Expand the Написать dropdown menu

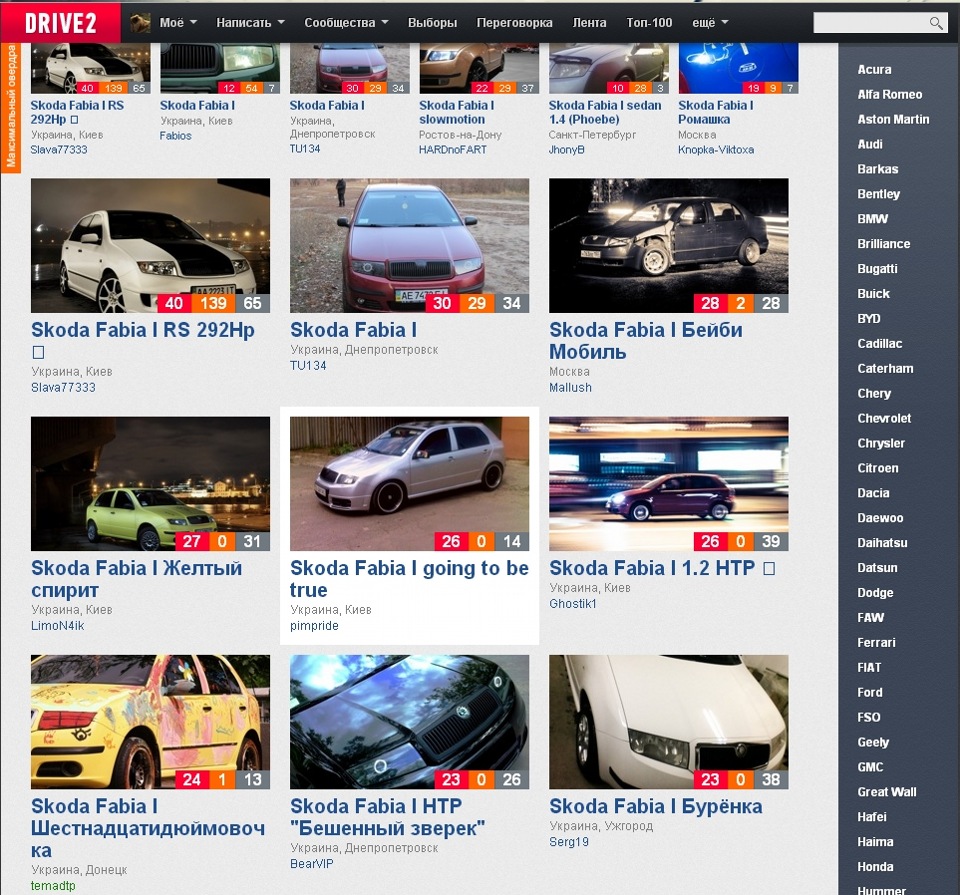[250, 23]
